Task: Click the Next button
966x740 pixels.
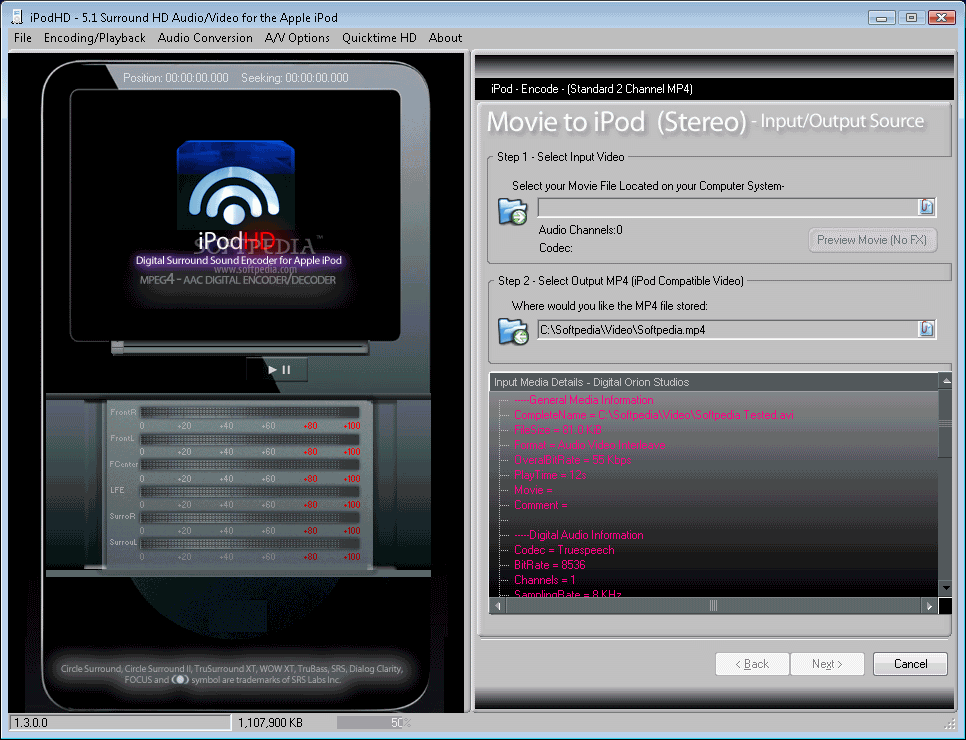Action: pyautogui.click(x=827, y=664)
